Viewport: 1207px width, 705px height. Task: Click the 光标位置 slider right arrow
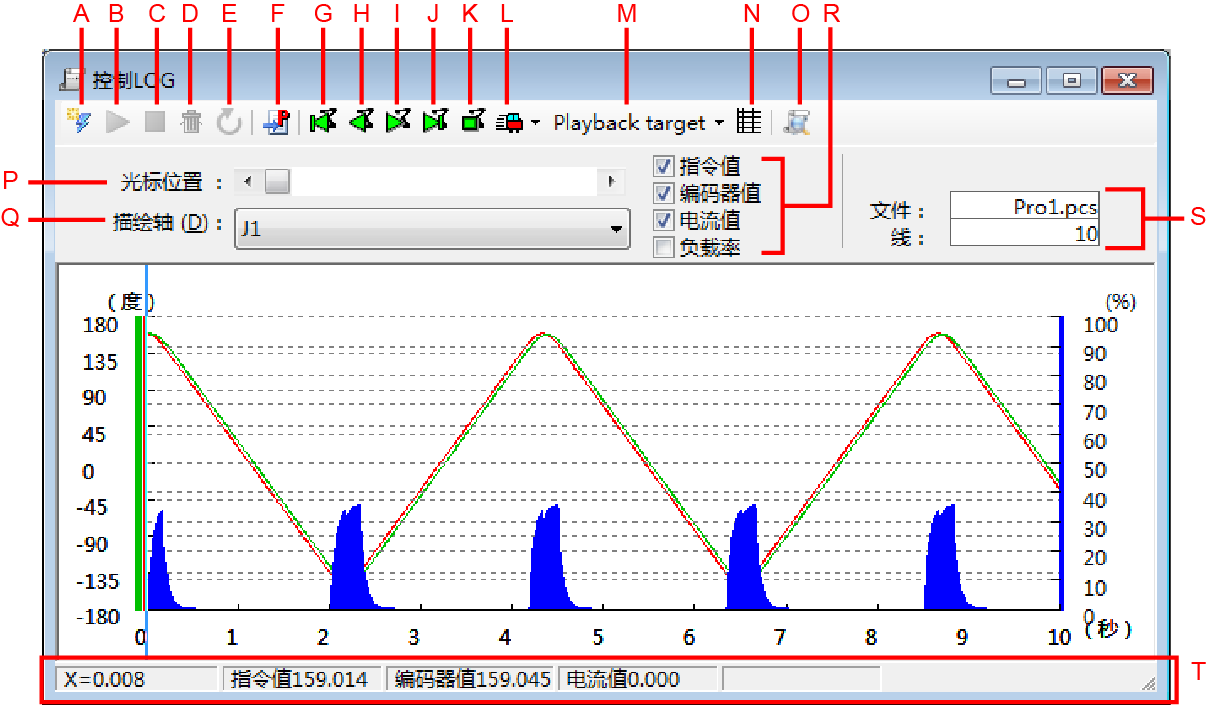609,182
